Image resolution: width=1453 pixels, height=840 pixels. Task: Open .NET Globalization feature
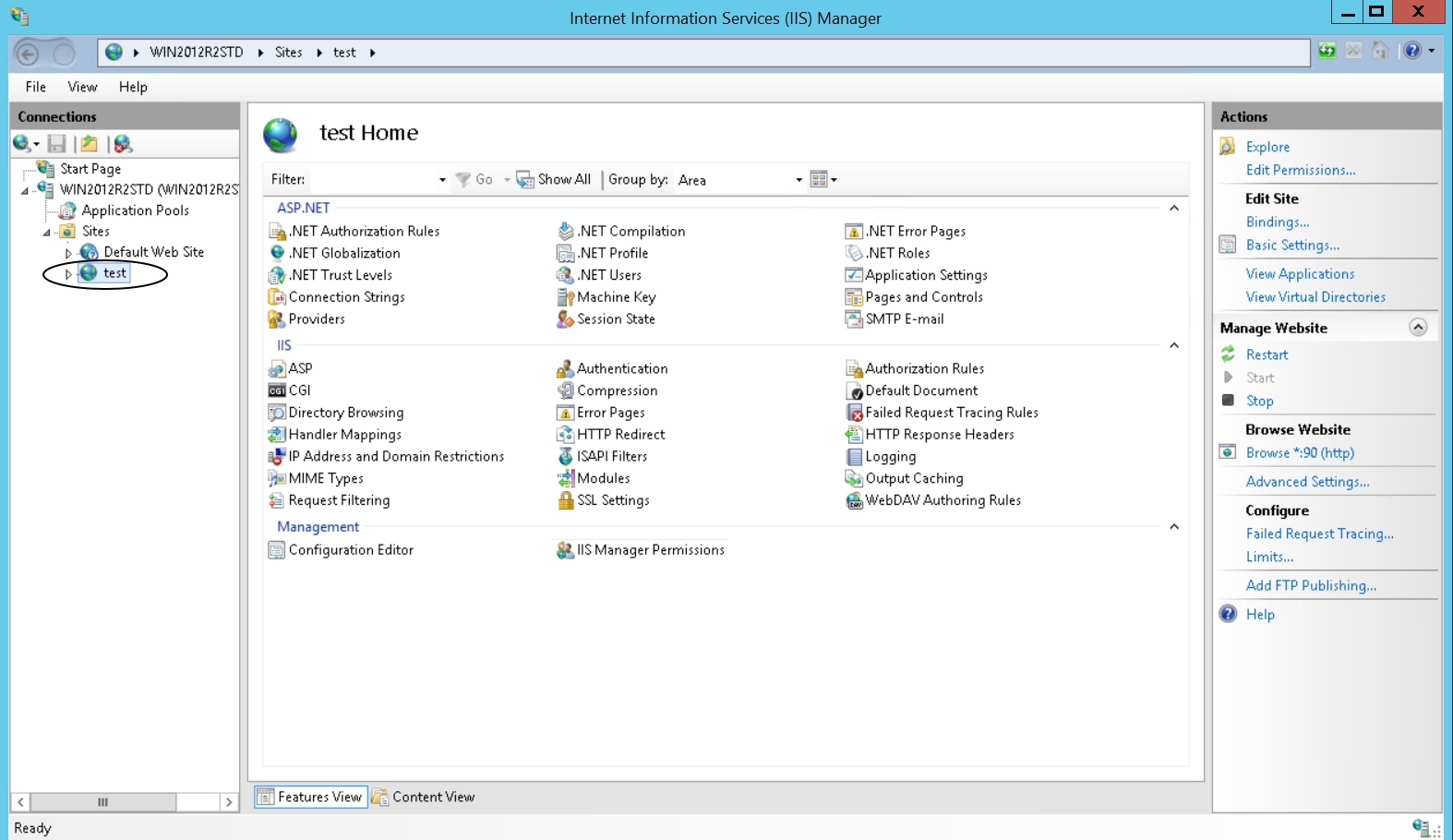(334, 253)
